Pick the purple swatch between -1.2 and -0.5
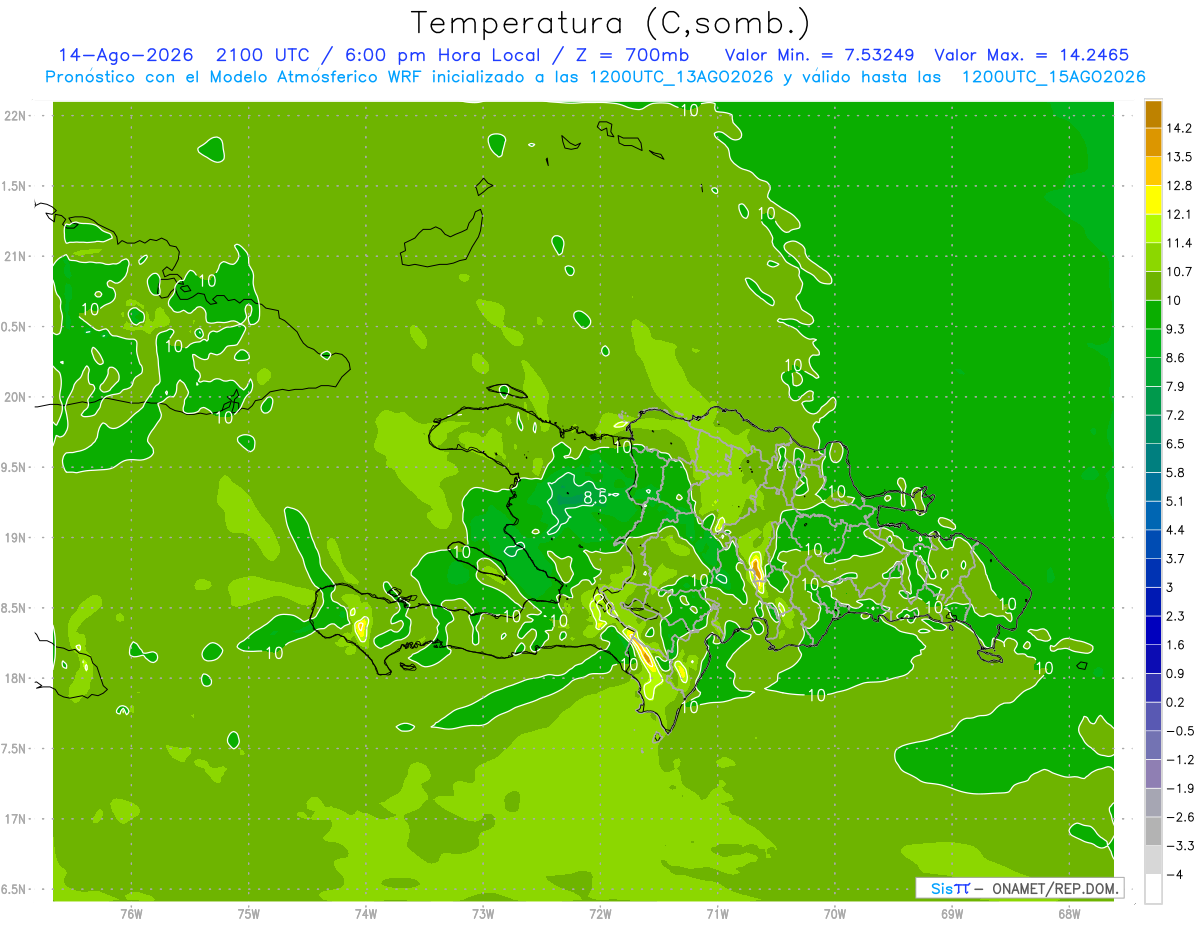 click(x=1153, y=745)
